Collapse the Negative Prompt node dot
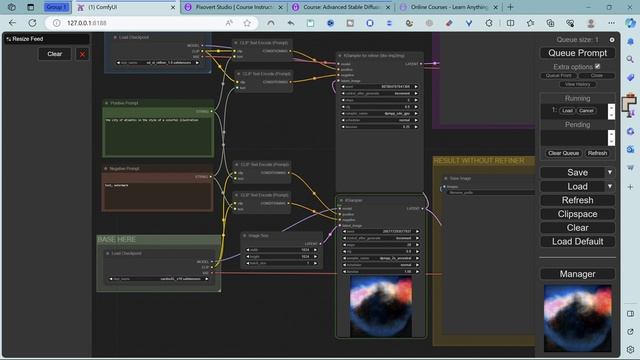Image resolution: width=640 pixels, height=360 pixels. (106, 169)
